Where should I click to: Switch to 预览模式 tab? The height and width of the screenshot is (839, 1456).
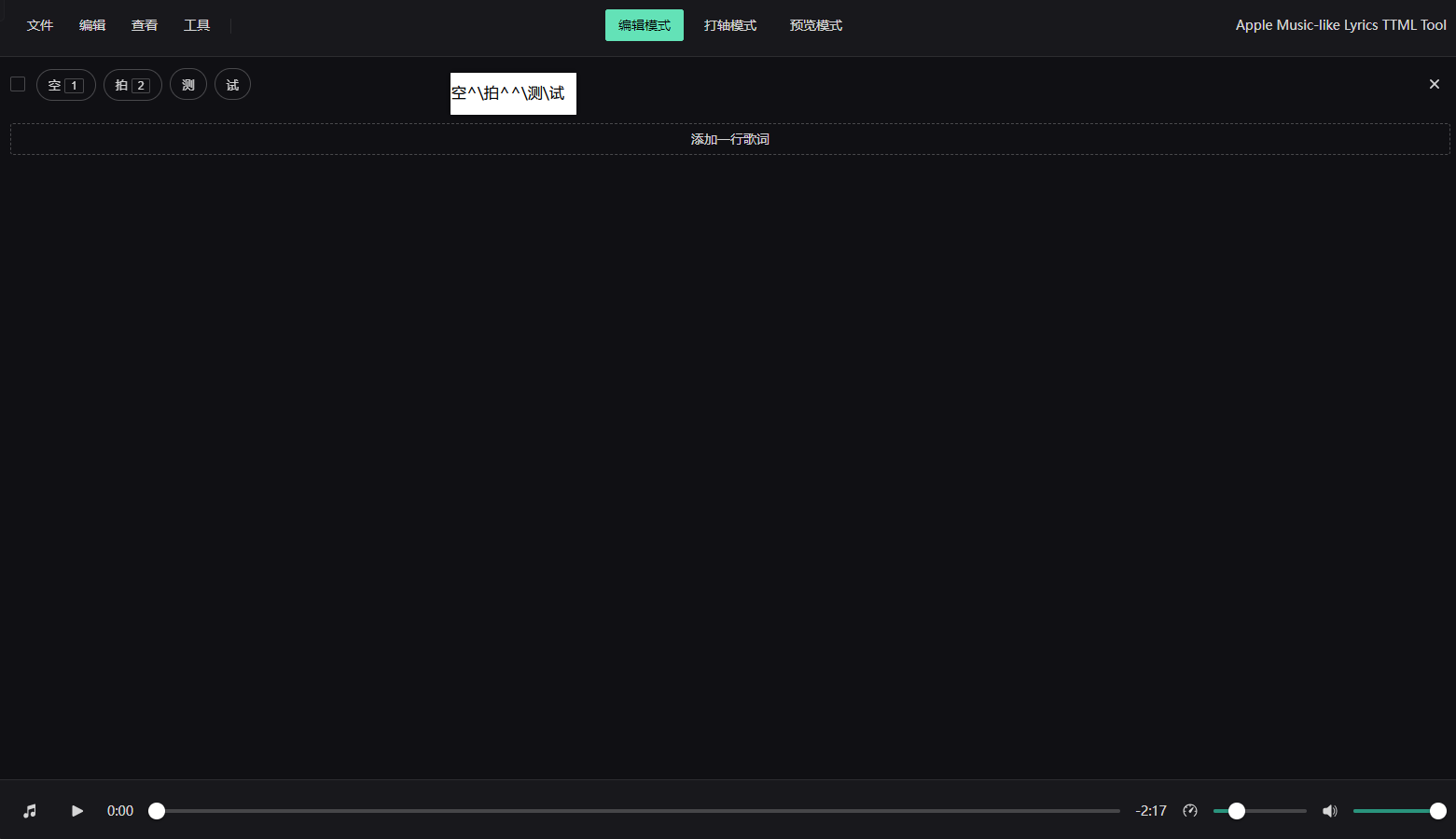(816, 25)
